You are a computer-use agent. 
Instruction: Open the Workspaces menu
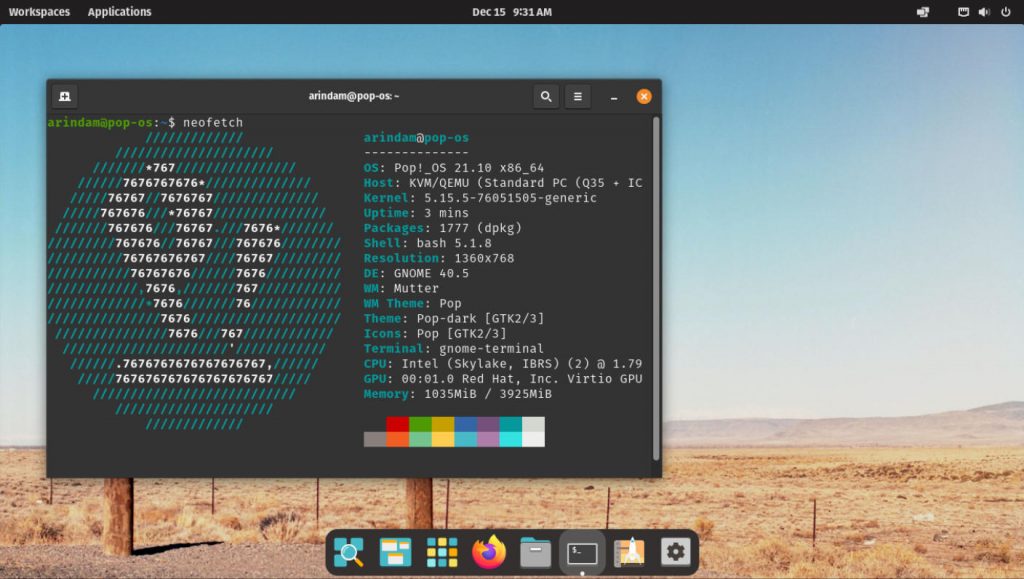(x=39, y=12)
